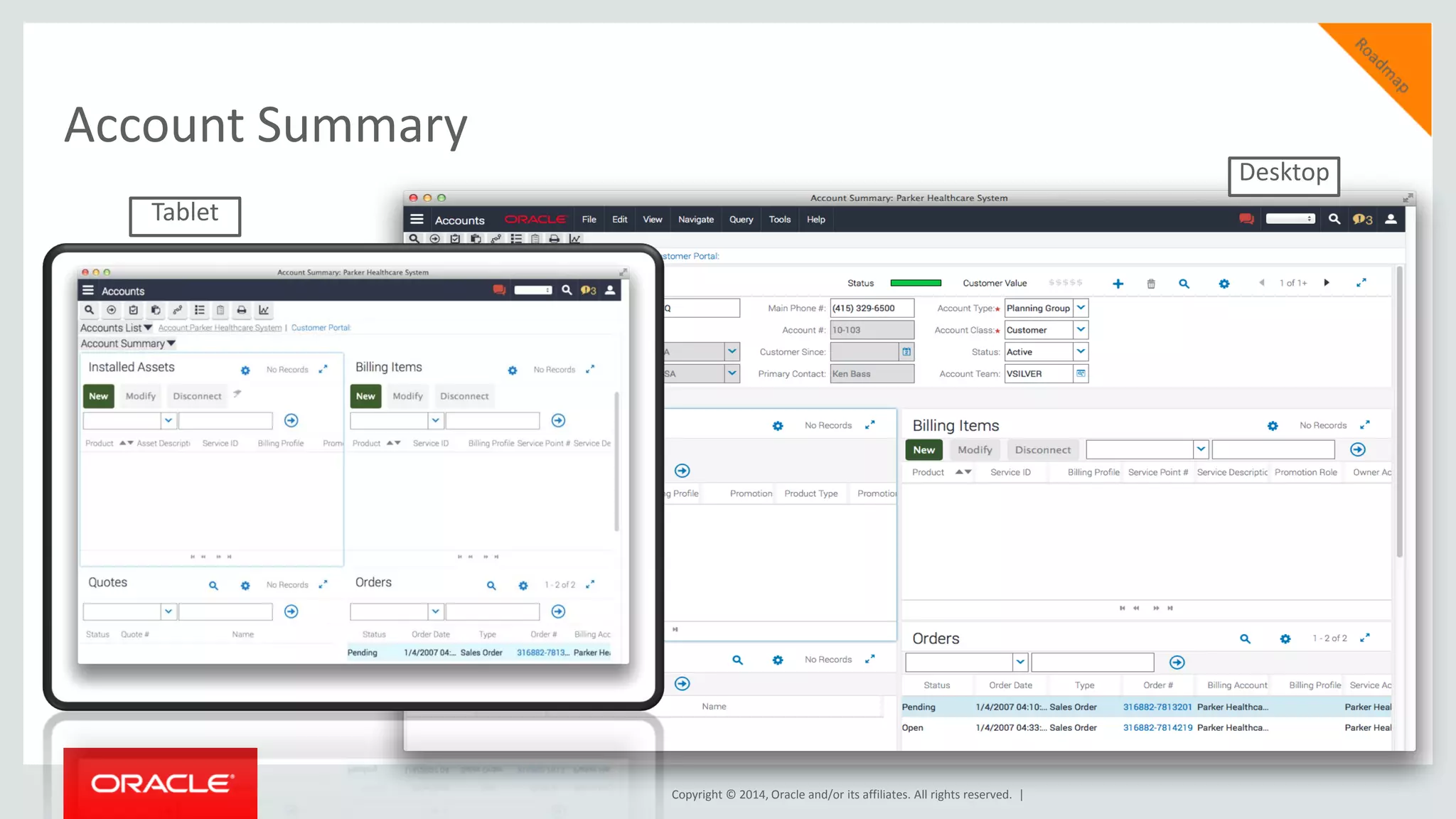Click Help menu in desktop window

coord(816,220)
